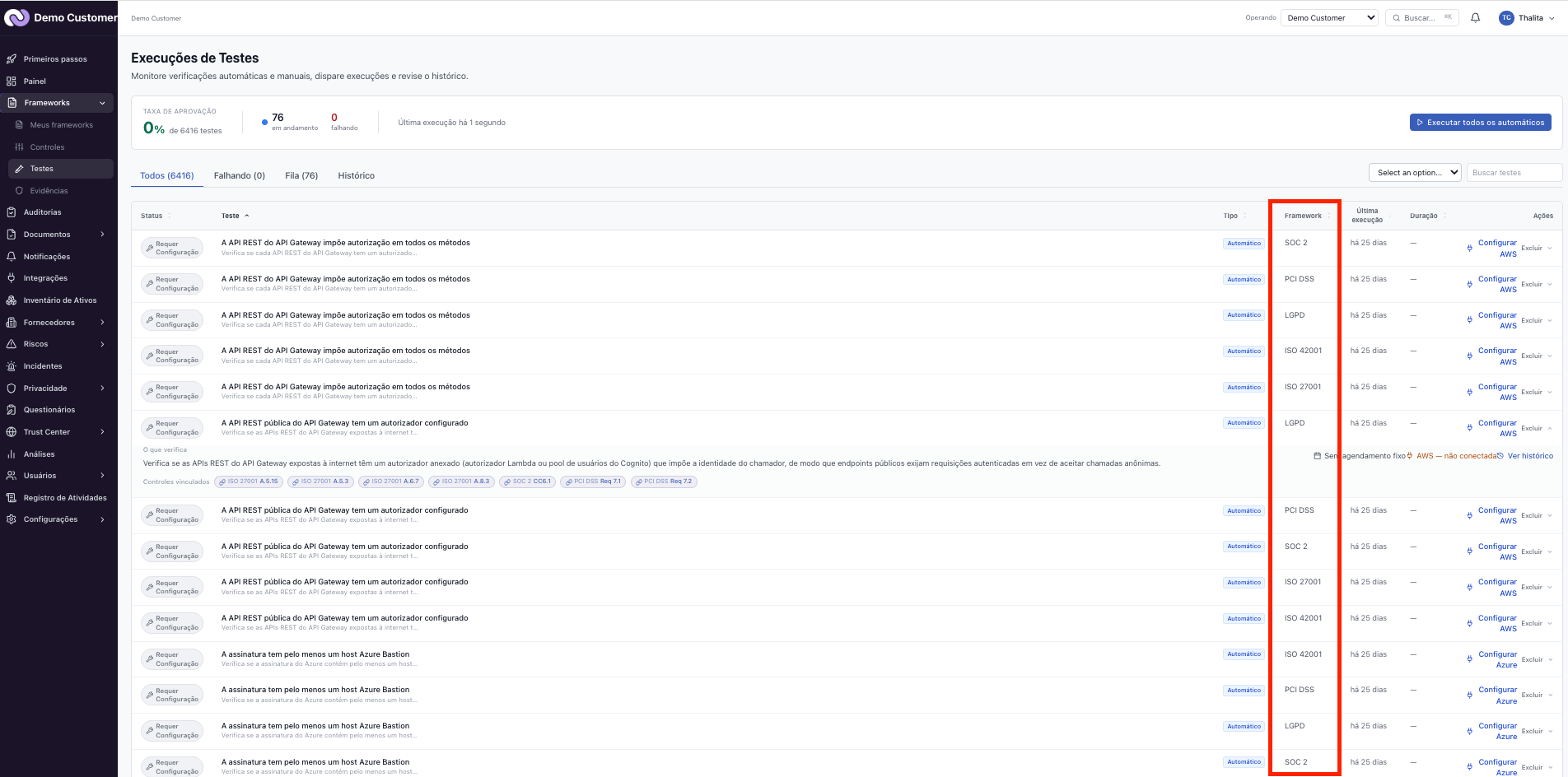The height and width of the screenshot is (777, 1568).
Task: Open Inventário de Ativos icon
Action: tap(12, 300)
